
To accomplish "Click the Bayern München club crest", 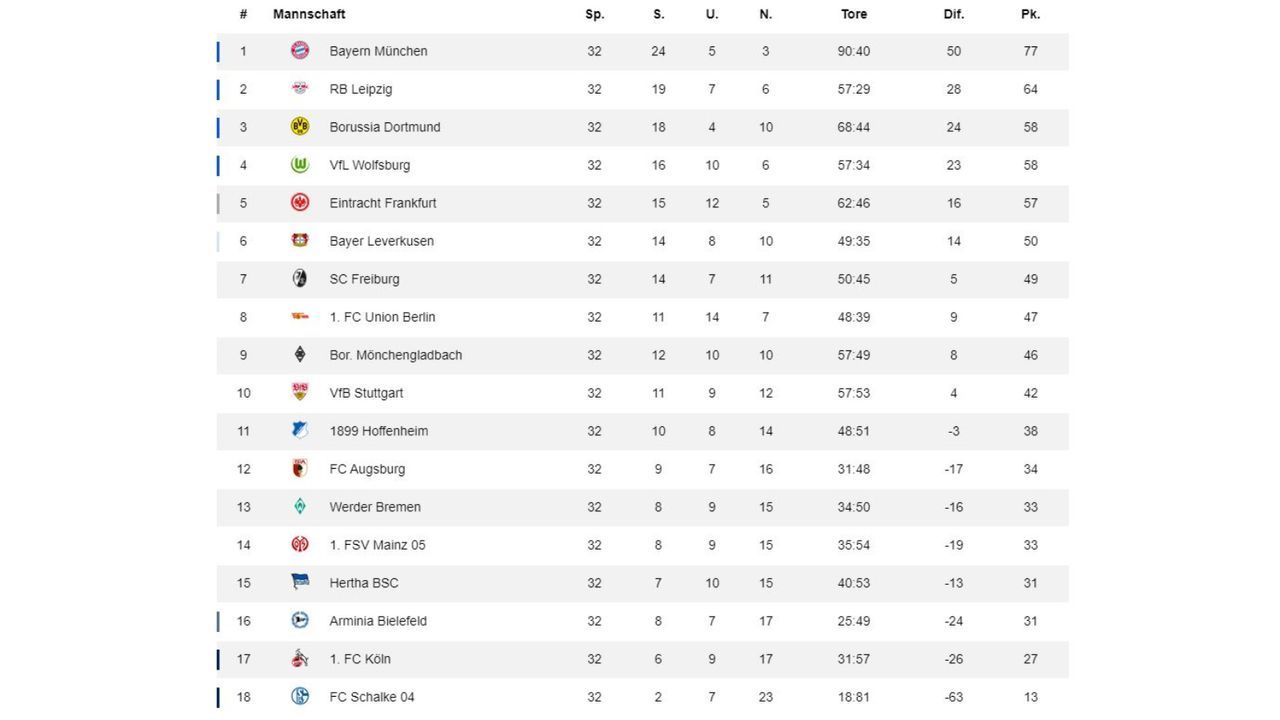I will click(300, 51).
